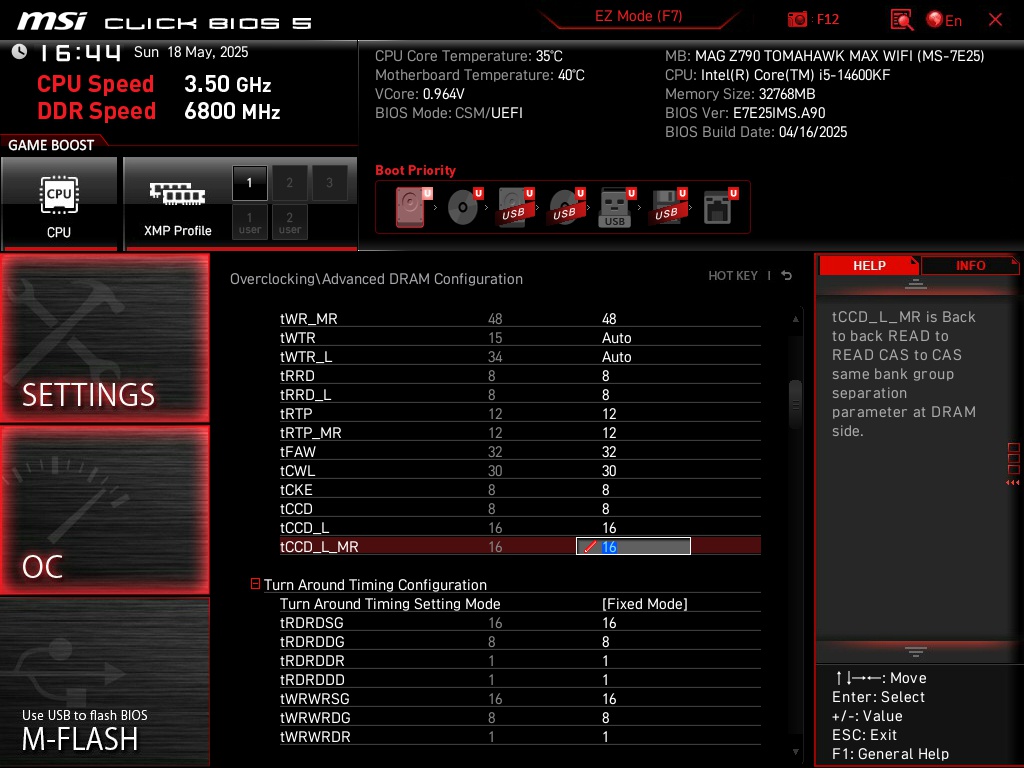The image size is (1024, 768).
Task: Select the tCKE timing row
Action: [x=520, y=489]
